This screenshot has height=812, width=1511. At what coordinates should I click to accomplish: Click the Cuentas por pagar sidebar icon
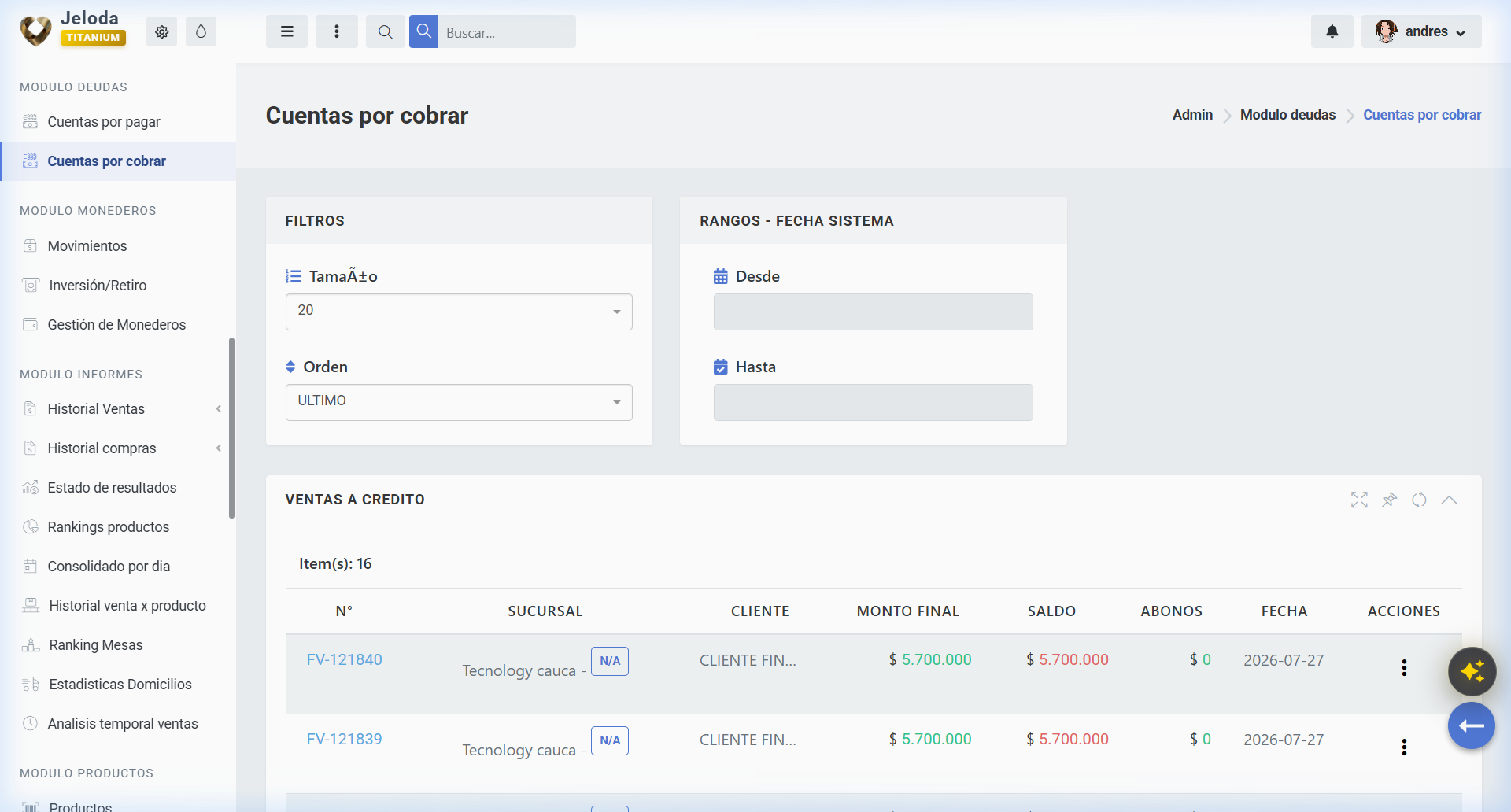click(30, 121)
